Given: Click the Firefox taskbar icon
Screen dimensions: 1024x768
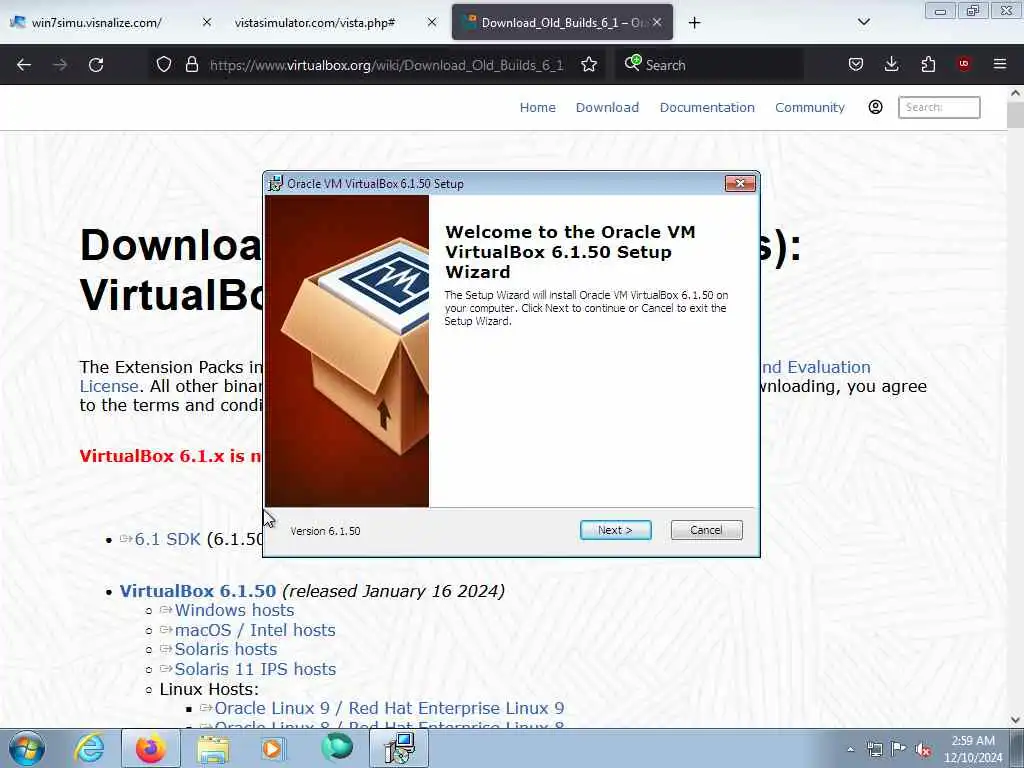Looking at the screenshot, I should [151, 748].
